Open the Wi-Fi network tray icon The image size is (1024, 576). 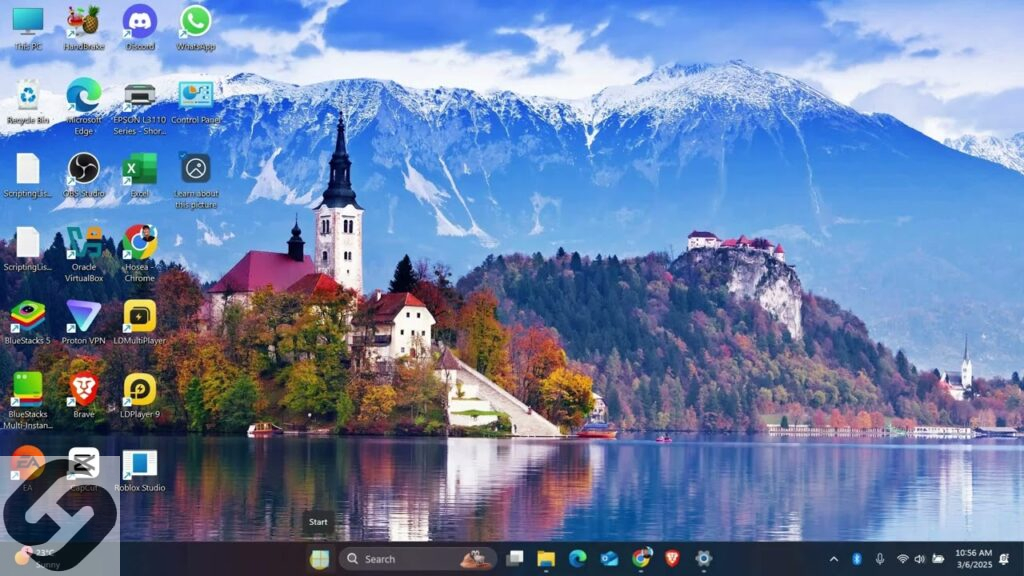point(903,559)
